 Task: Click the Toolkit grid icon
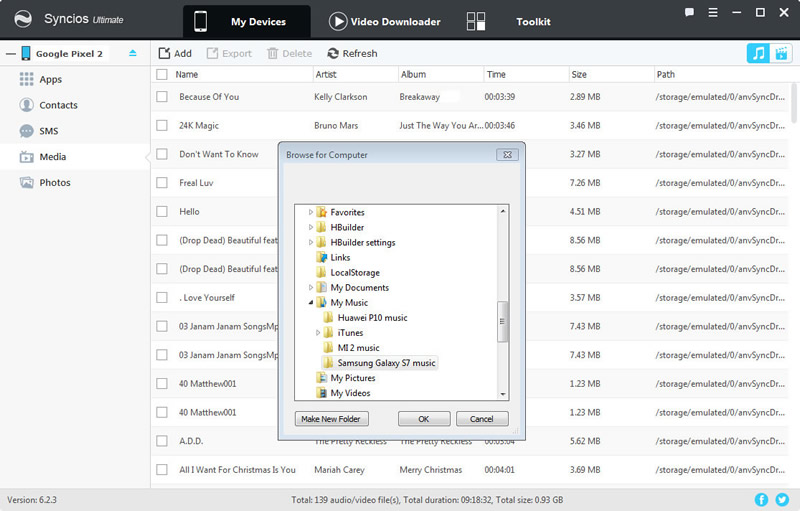point(476,21)
